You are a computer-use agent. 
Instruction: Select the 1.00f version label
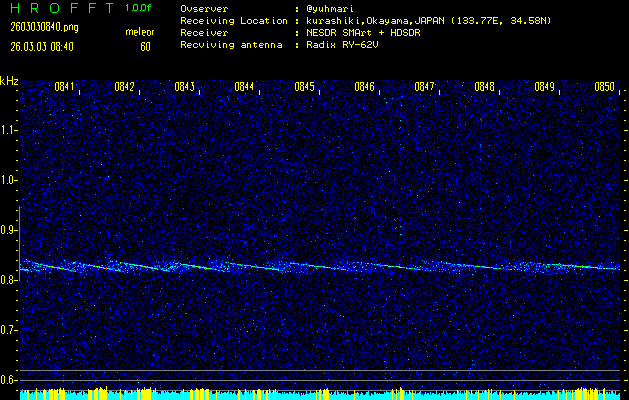click(139, 8)
